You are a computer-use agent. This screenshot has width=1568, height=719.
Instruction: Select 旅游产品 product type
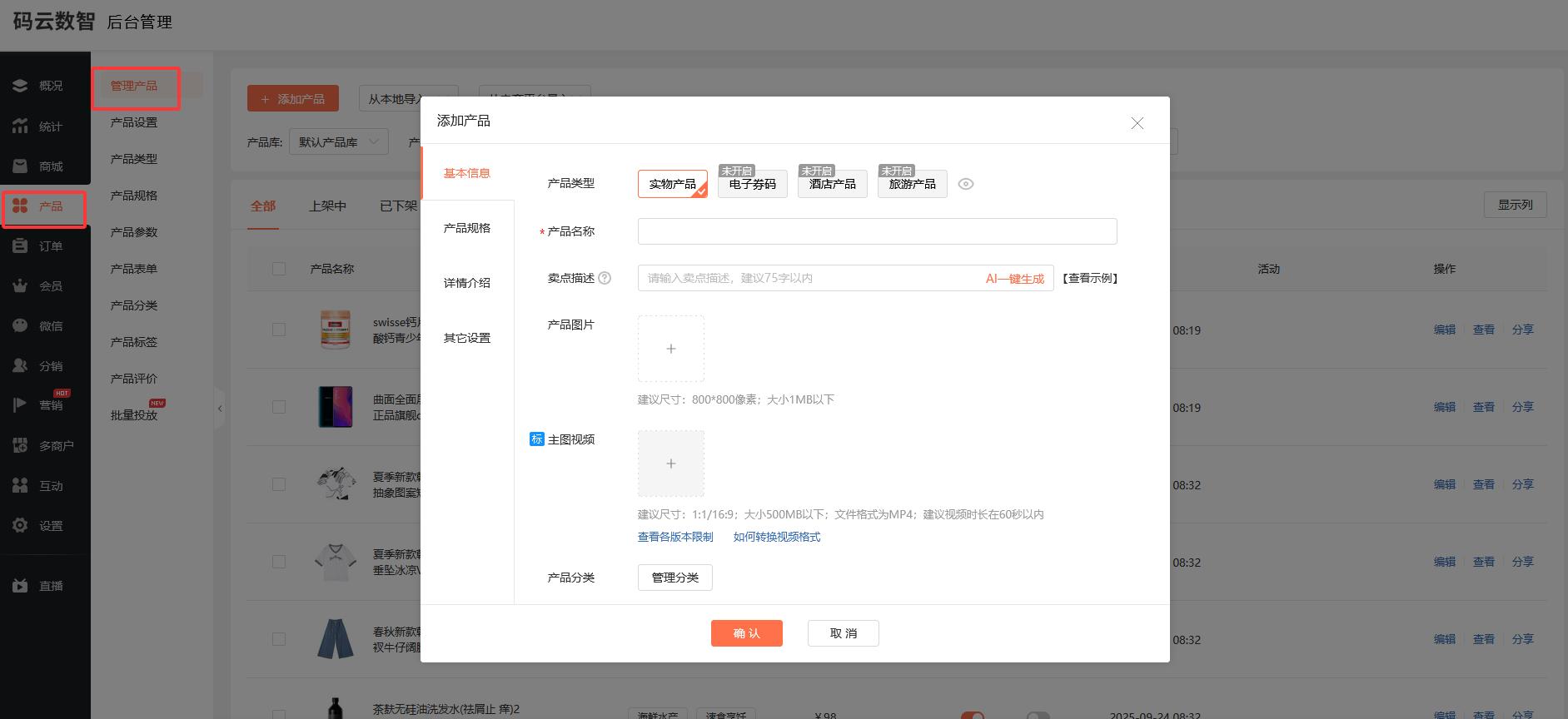[913, 184]
